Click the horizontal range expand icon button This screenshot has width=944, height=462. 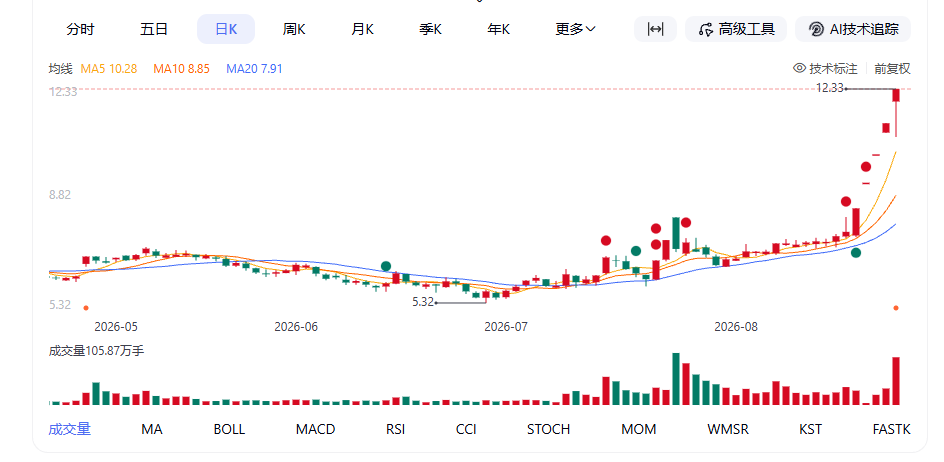click(656, 29)
